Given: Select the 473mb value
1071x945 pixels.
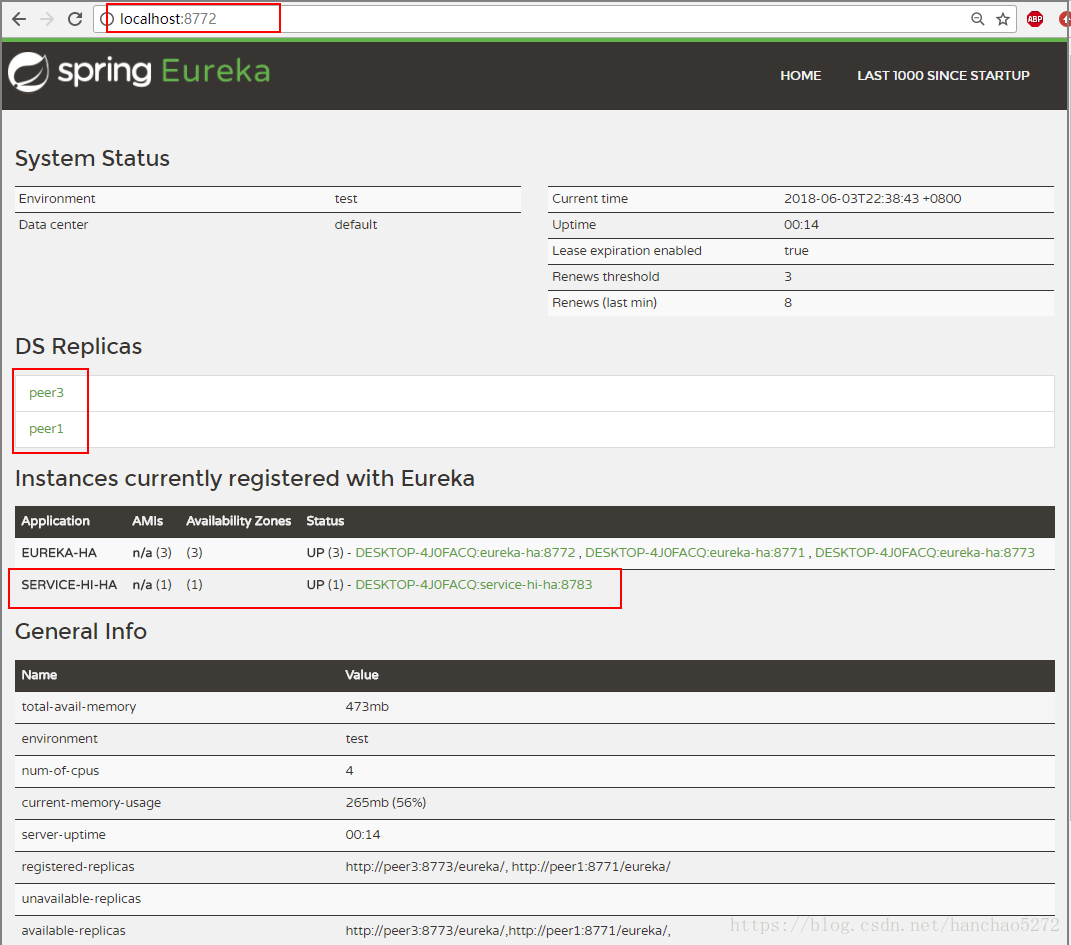Looking at the screenshot, I should coord(367,707).
